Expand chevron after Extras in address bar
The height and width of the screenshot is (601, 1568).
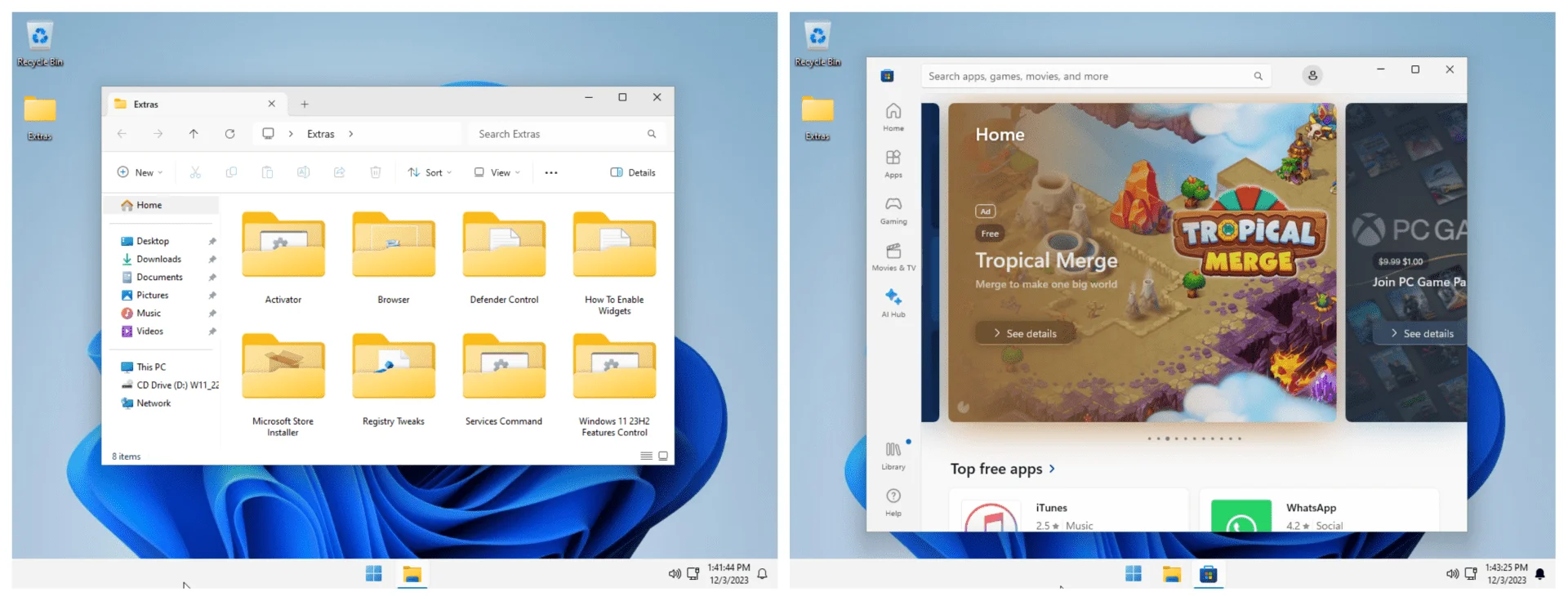tap(350, 134)
